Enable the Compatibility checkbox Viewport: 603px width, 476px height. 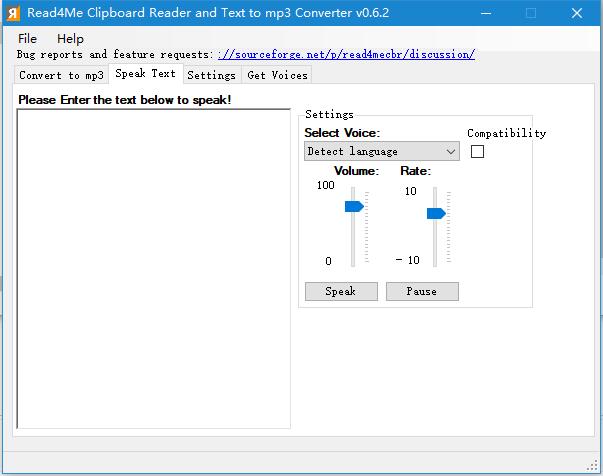[x=477, y=151]
